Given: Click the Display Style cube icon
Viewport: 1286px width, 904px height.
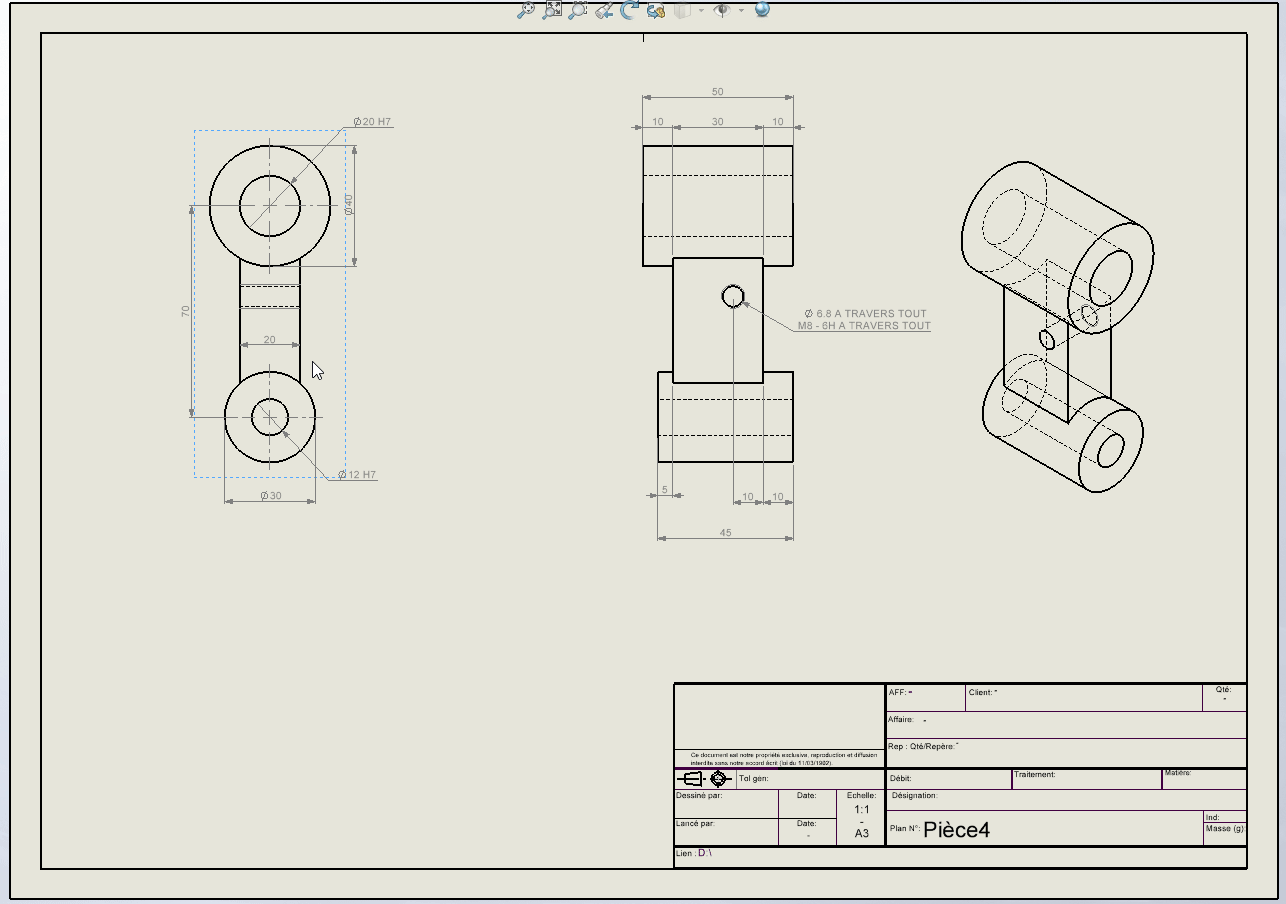Looking at the screenshot, I should click(x=683, y=10).
